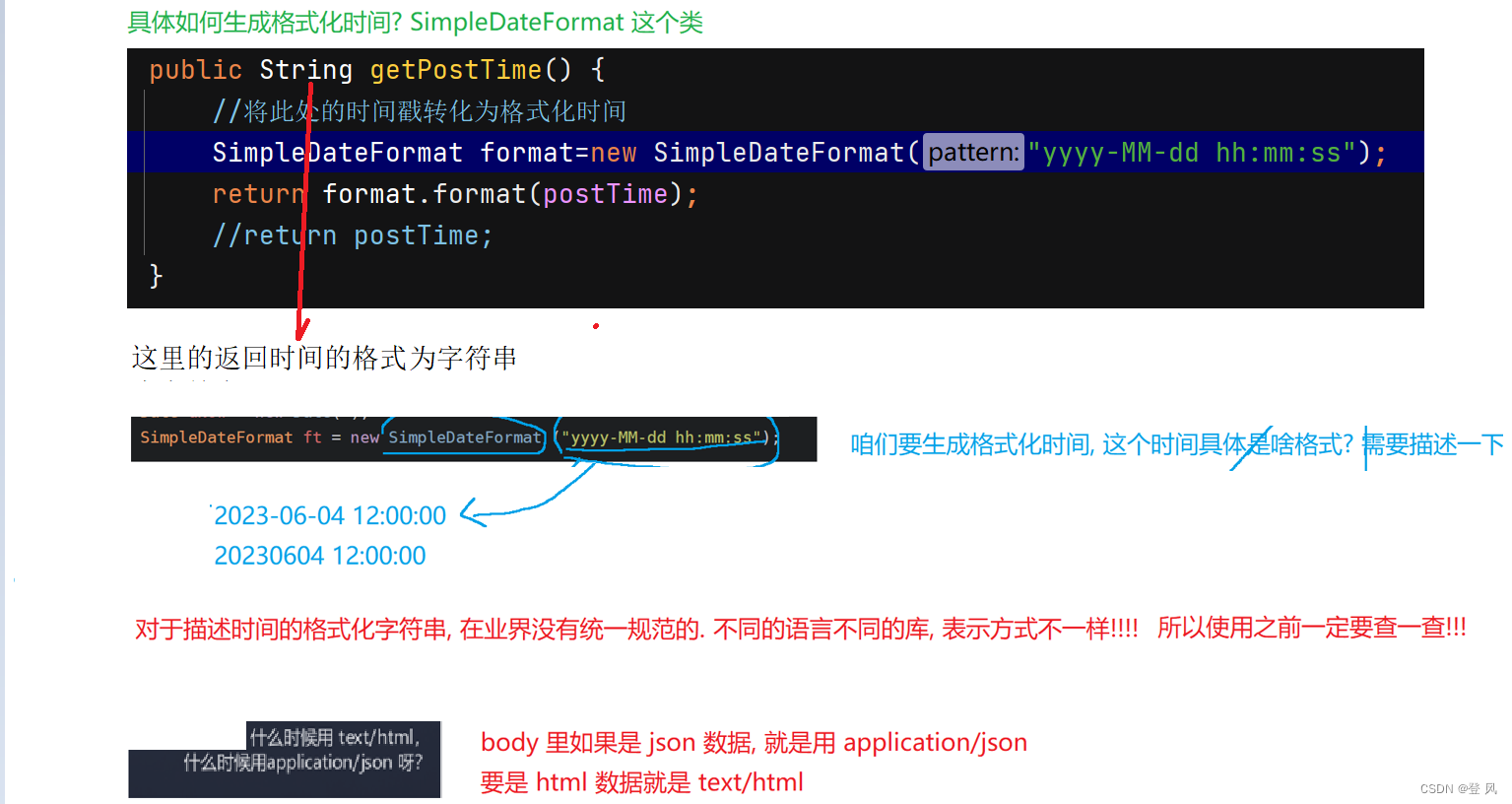Click the line 'return format.format(postTime);'

click(x=455, y=194)
